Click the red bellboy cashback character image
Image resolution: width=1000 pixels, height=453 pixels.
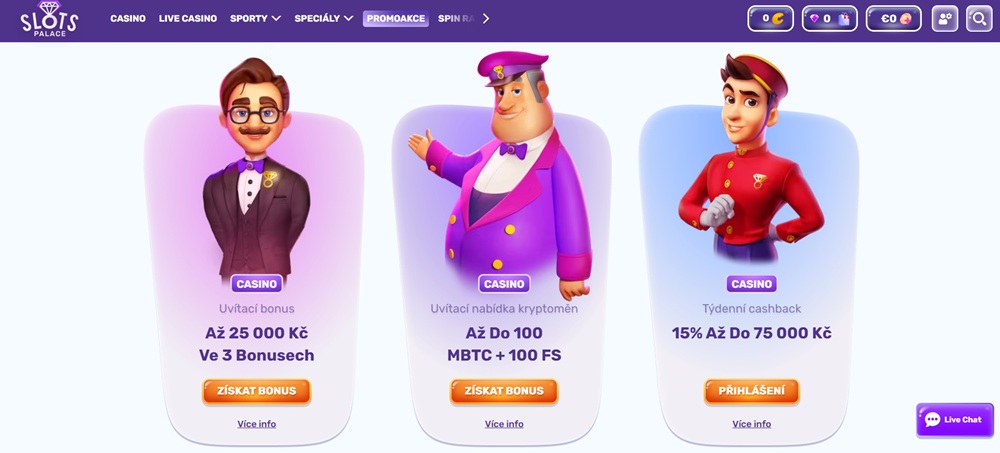750,160
